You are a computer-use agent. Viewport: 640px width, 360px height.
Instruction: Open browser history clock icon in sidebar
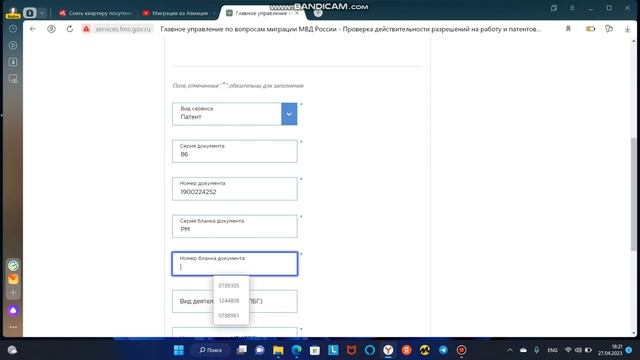(13, 29)
